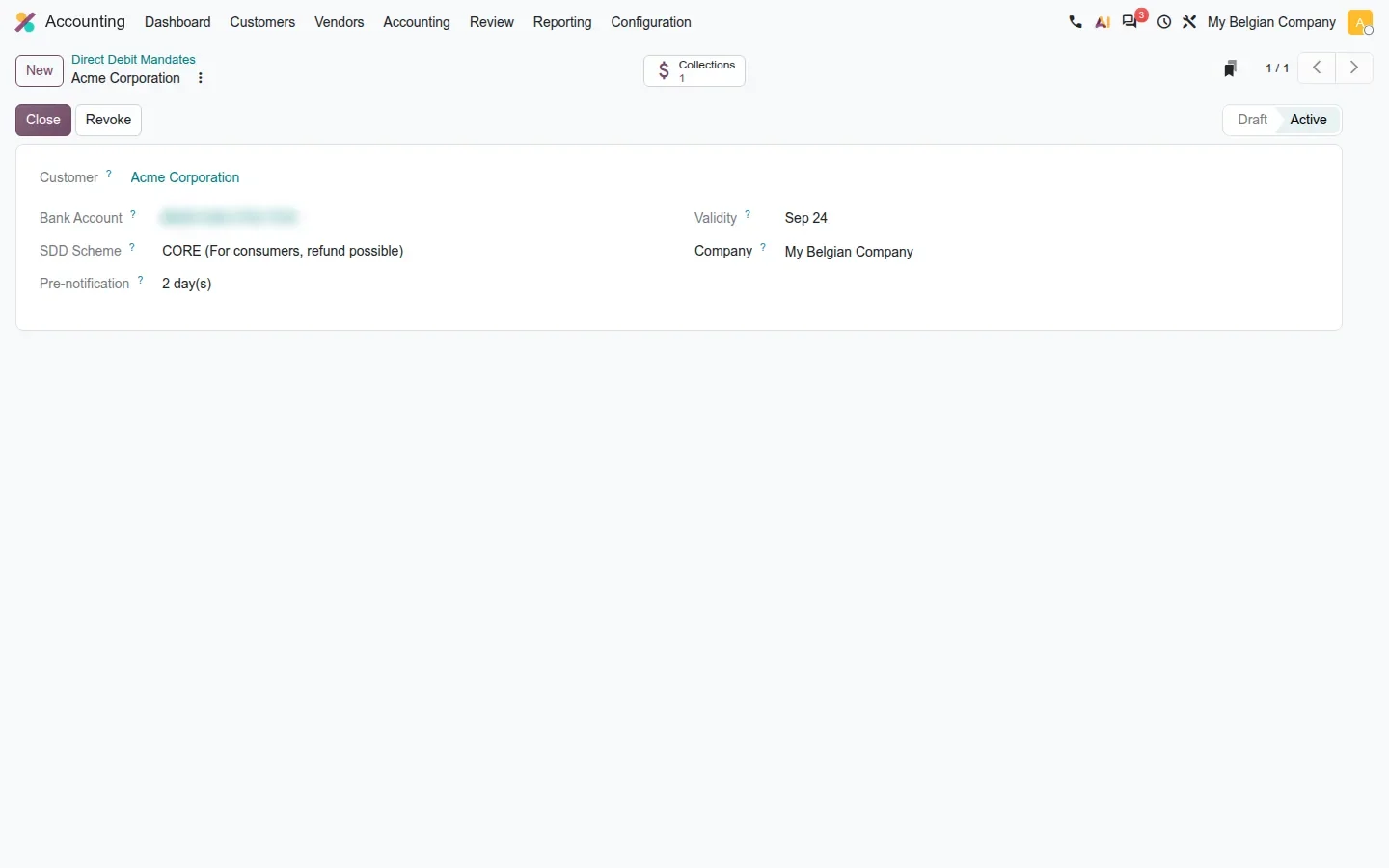
Task: Click the blurred Bank Account value
Action: point(231,218)
